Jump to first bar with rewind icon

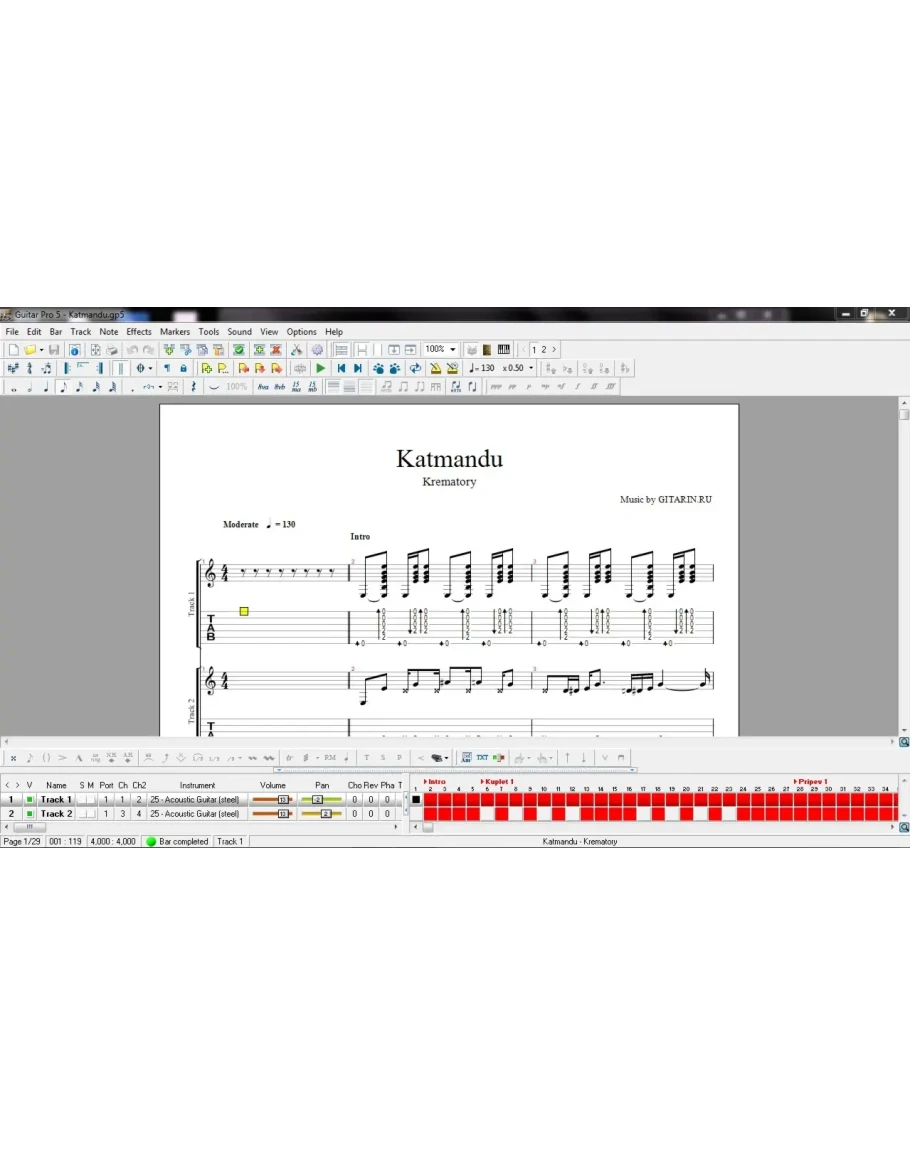tap(341, 368)
